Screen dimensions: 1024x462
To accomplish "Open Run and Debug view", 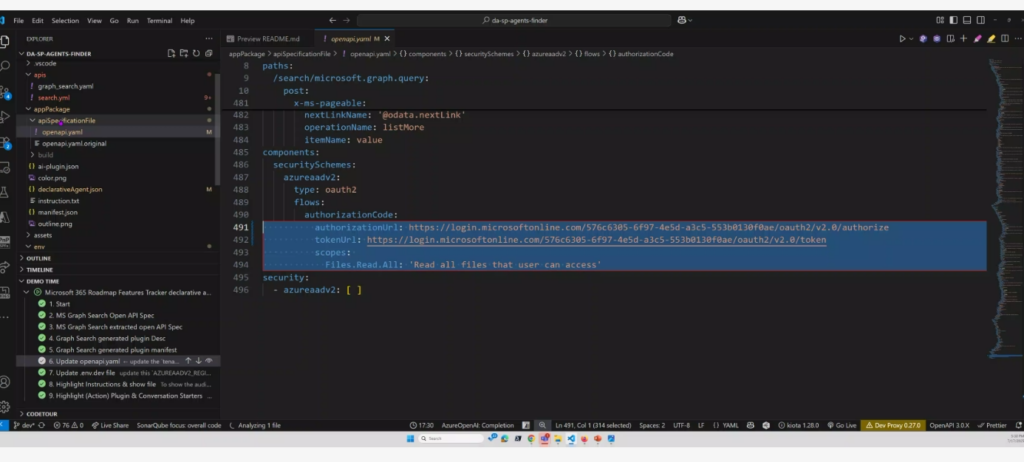I will pos(5,117).
